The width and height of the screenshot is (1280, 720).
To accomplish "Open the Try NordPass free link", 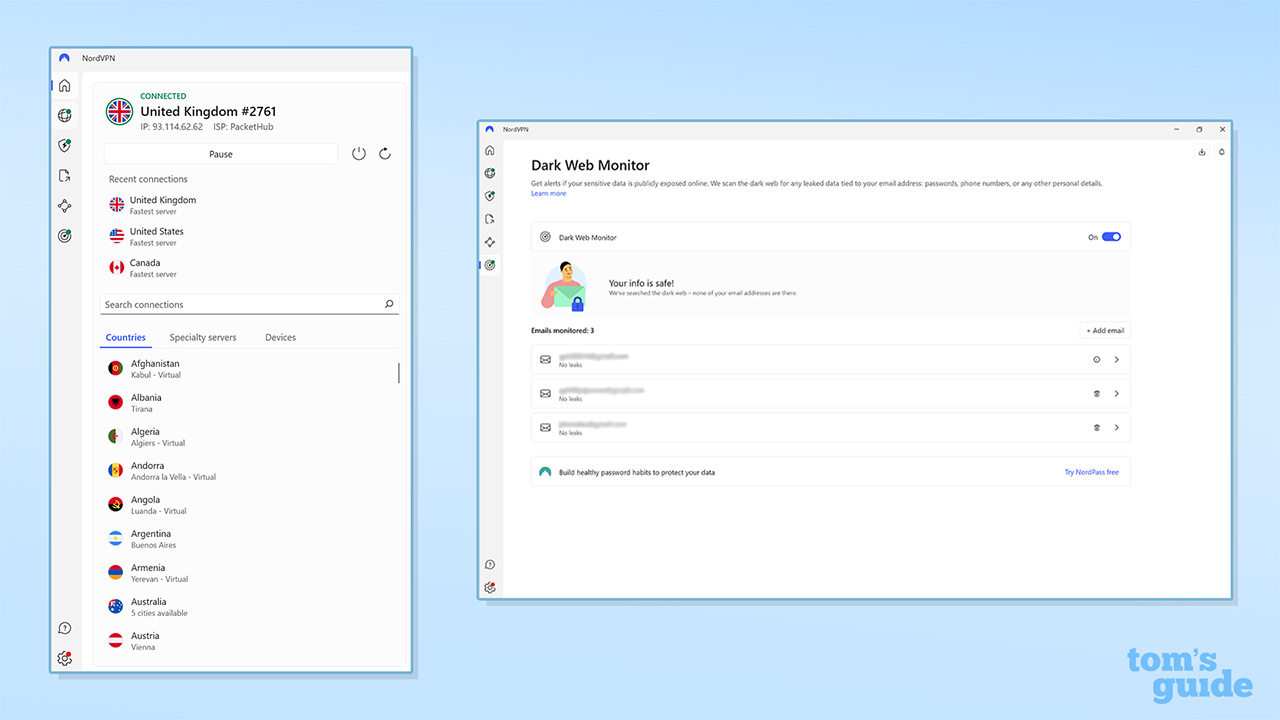I will [x=1091, y=472].
